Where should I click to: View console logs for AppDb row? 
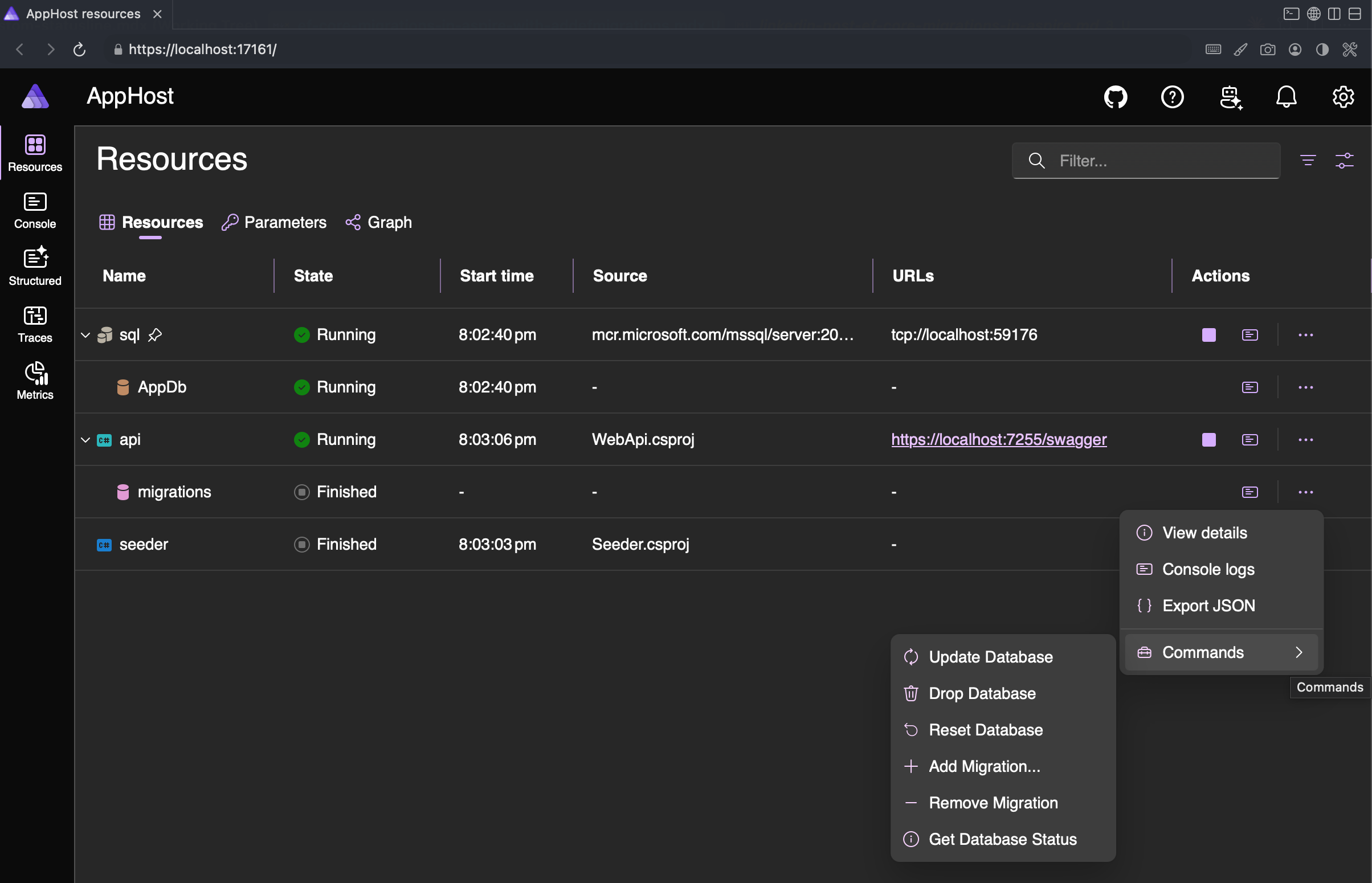pyautogui.click(x=1250, y=387)
